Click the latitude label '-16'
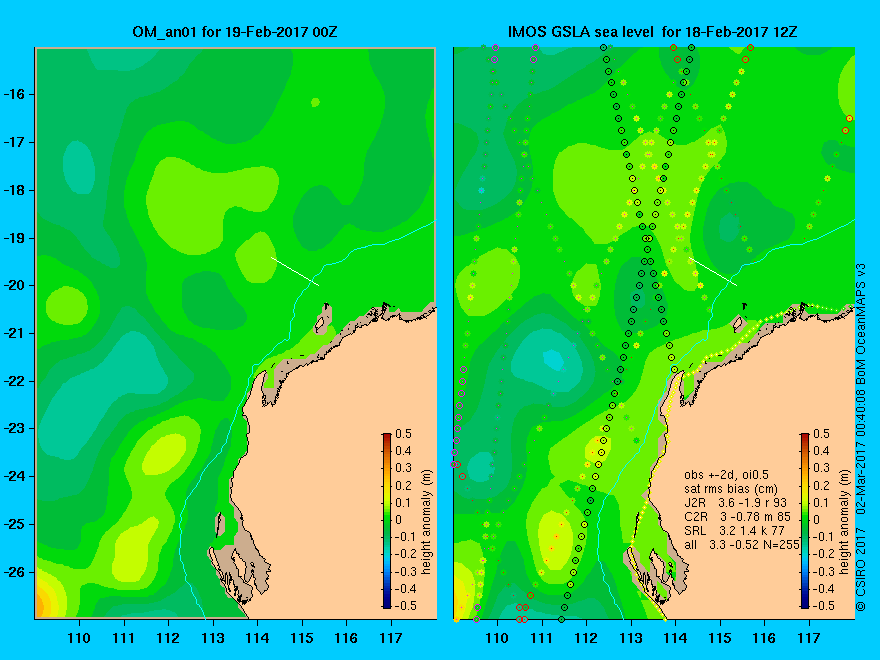 12,94
